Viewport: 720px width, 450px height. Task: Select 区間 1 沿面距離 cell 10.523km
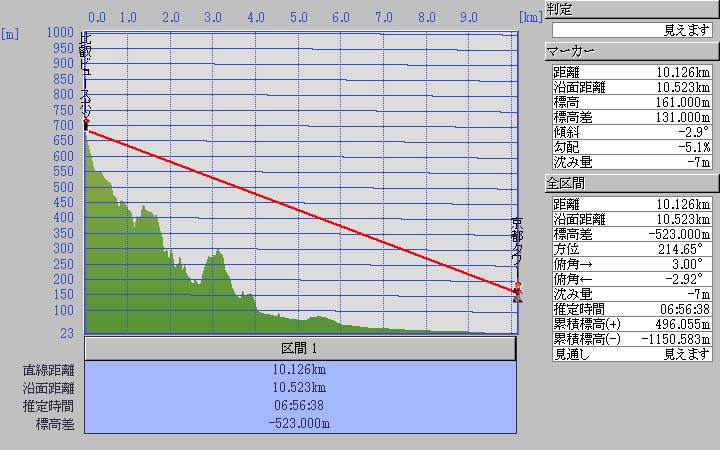[x=299, y=388]
